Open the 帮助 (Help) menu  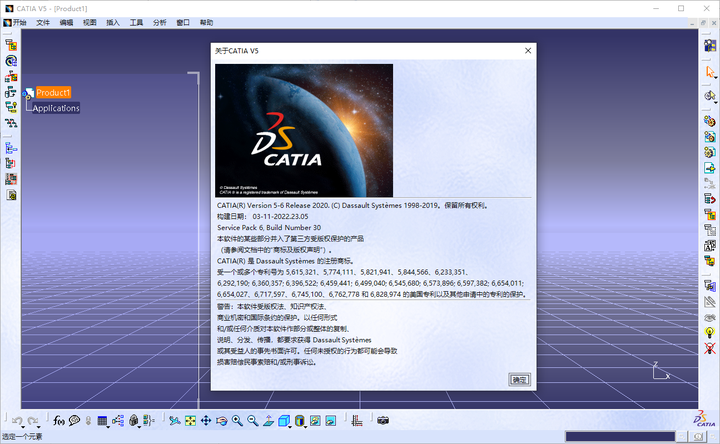[207, 22]
